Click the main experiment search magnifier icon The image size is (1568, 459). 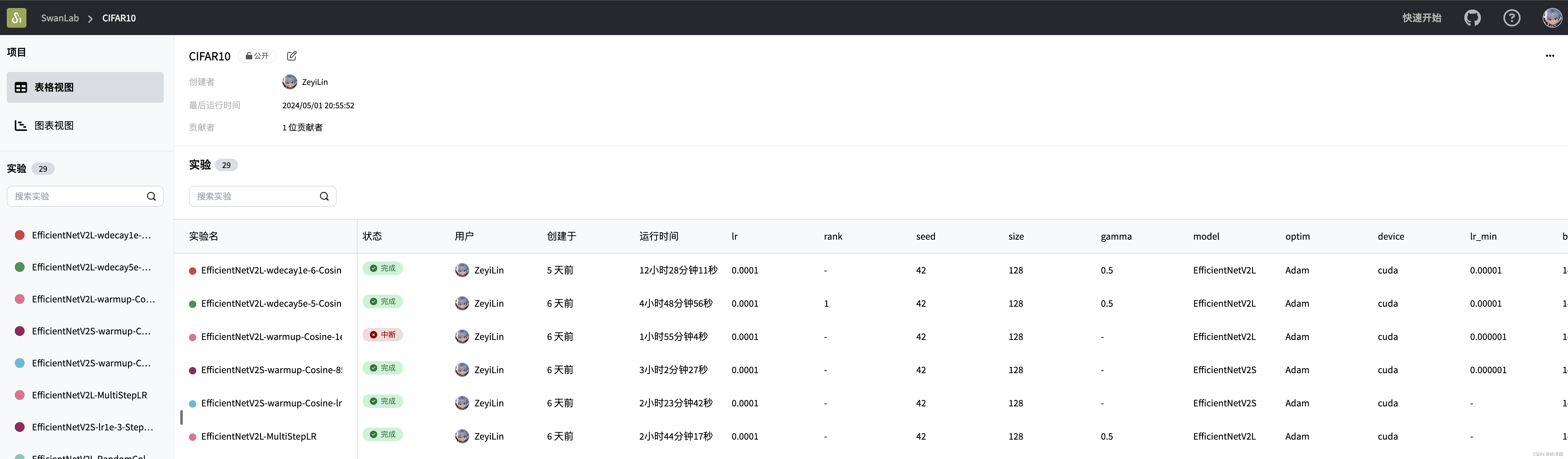point(324,196)
